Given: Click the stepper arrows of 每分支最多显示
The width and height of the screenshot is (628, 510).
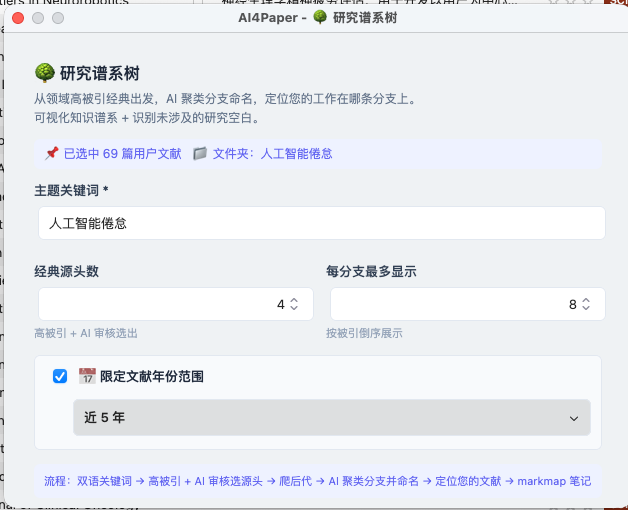Looking at the screenshot, I should click(586, 304).
